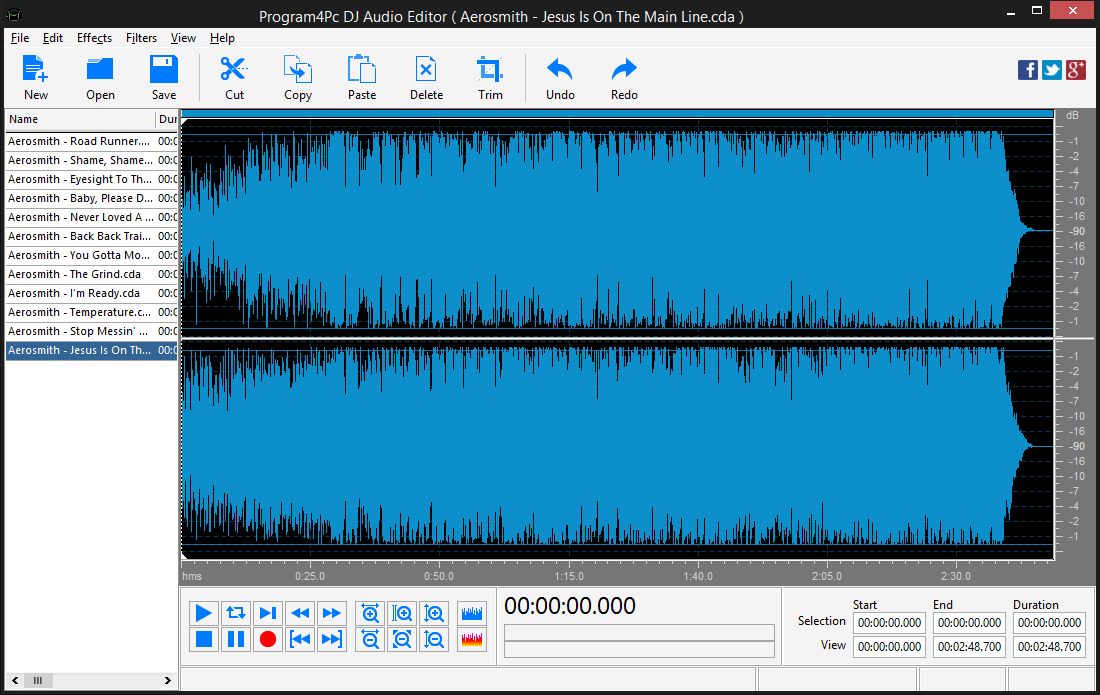This screenshot has width=1100, height=695.
Task: Switch to spectral view
Action: (471, 639)
